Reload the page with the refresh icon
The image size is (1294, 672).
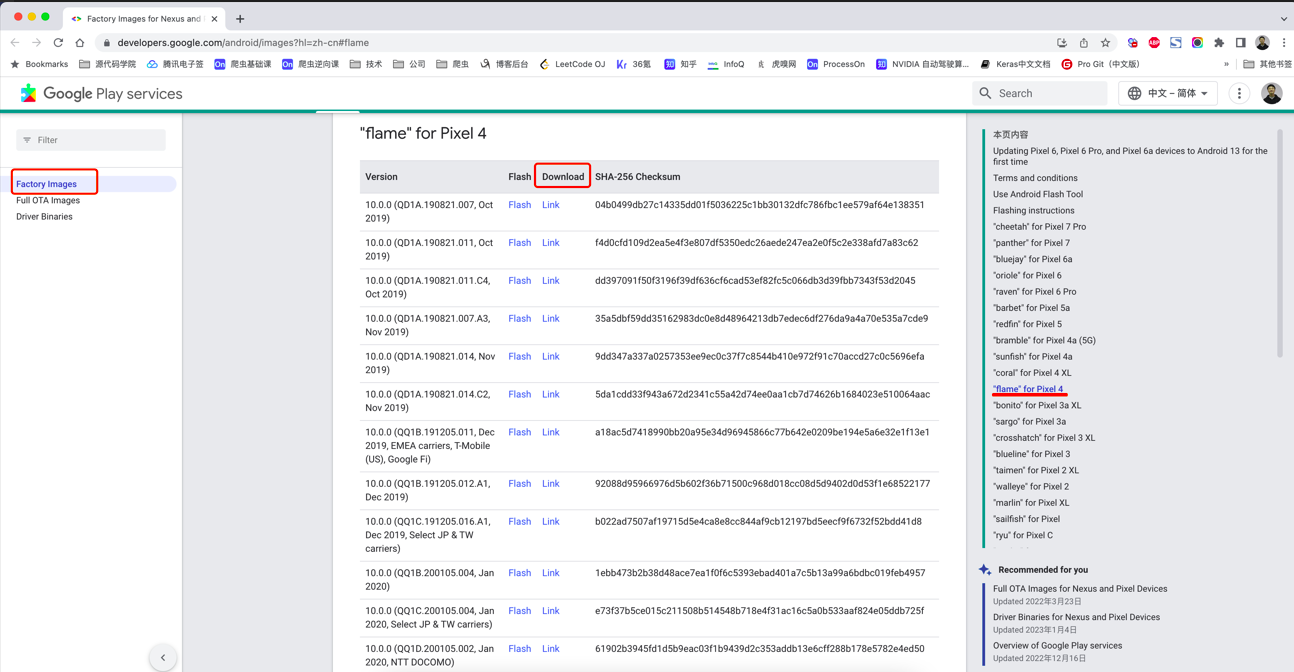coord(58,43)
